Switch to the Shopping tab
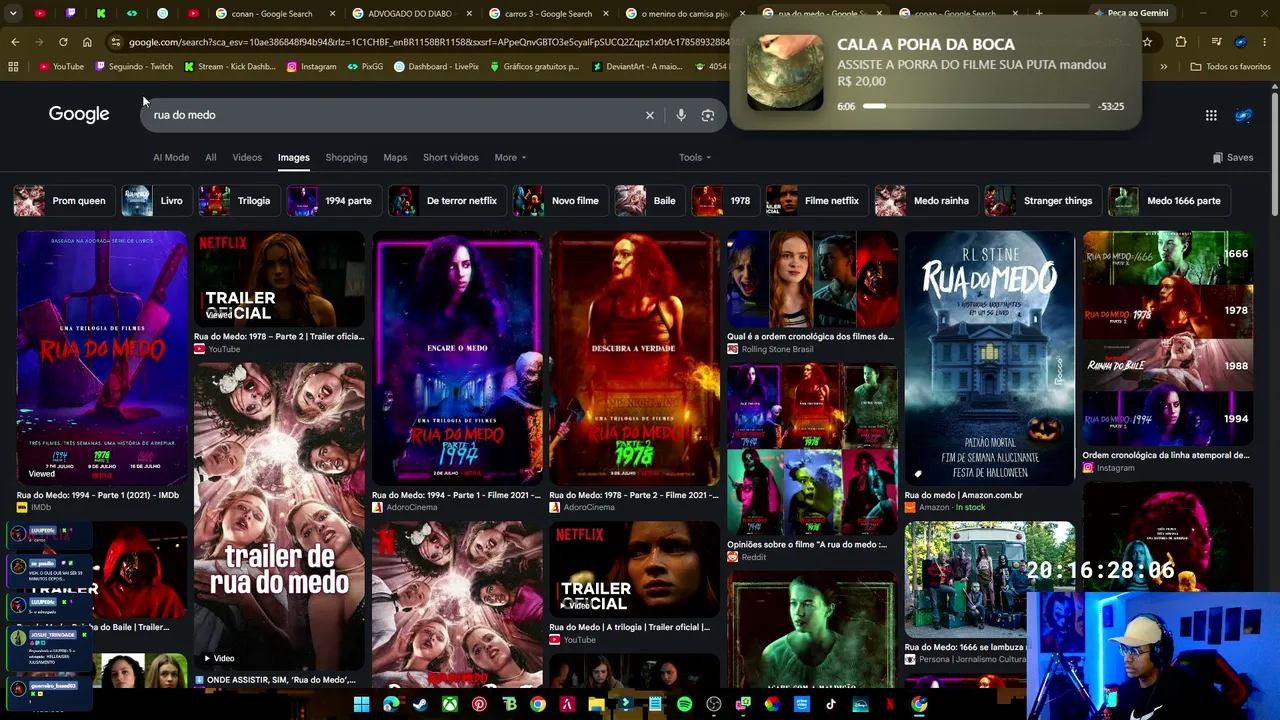The image size is (1280, 720). (x=346, y=157)
